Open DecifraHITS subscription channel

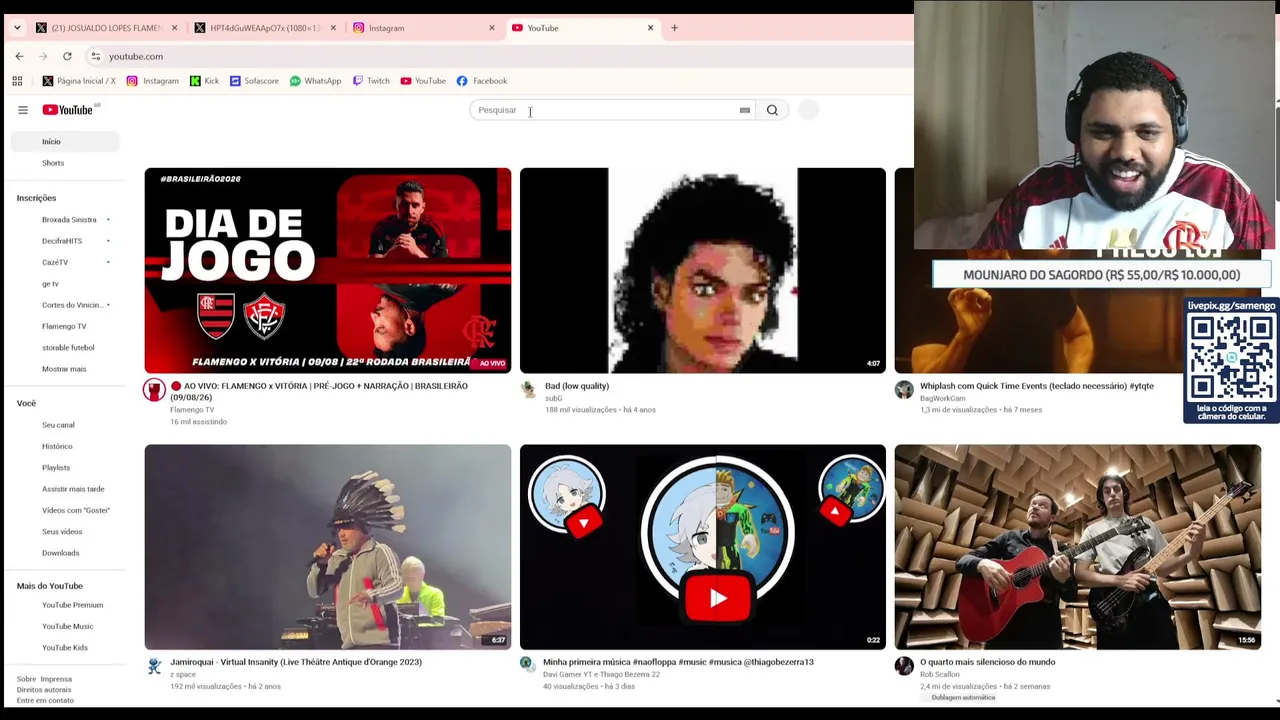[x=62, y=241]
